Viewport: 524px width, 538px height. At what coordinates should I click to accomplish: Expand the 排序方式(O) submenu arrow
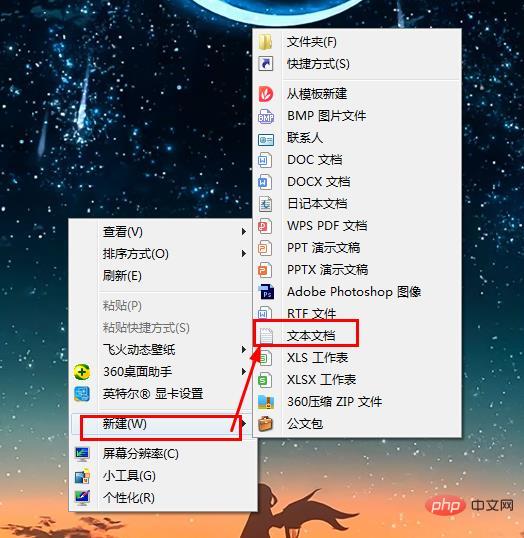coord(244,254)
